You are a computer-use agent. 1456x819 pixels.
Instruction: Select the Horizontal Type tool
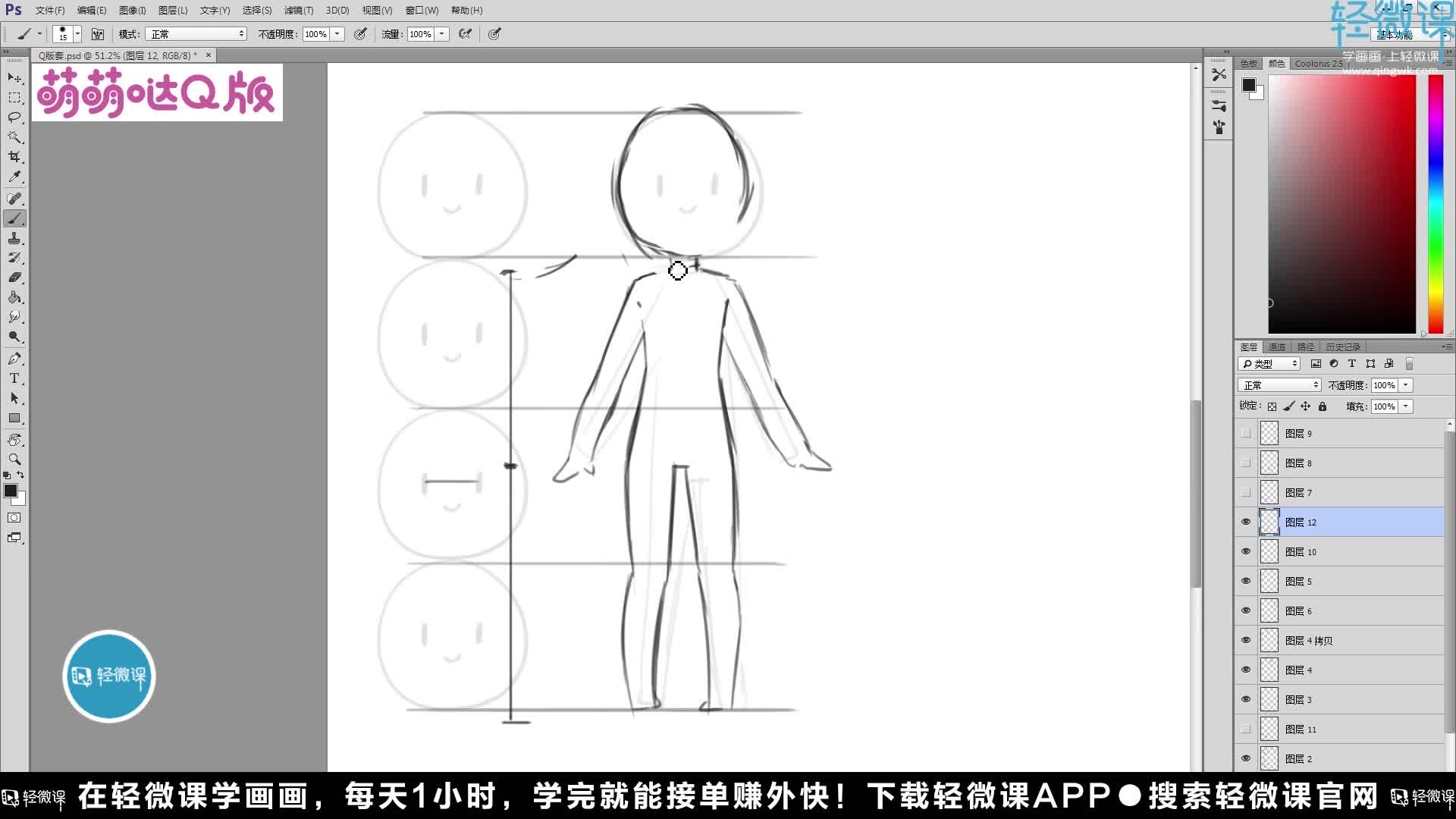(14, 378)
